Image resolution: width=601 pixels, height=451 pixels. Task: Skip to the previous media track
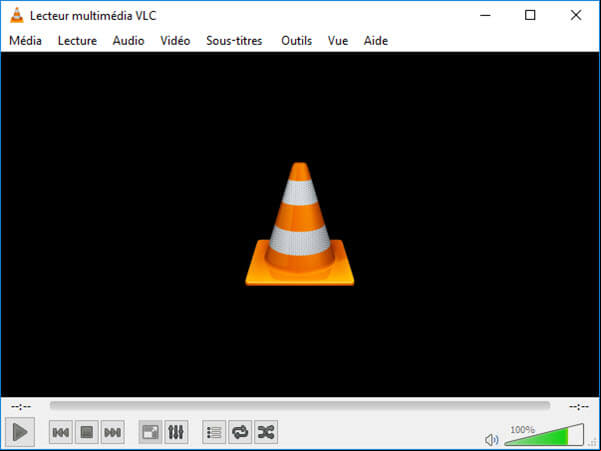click(x=61, y=433)
